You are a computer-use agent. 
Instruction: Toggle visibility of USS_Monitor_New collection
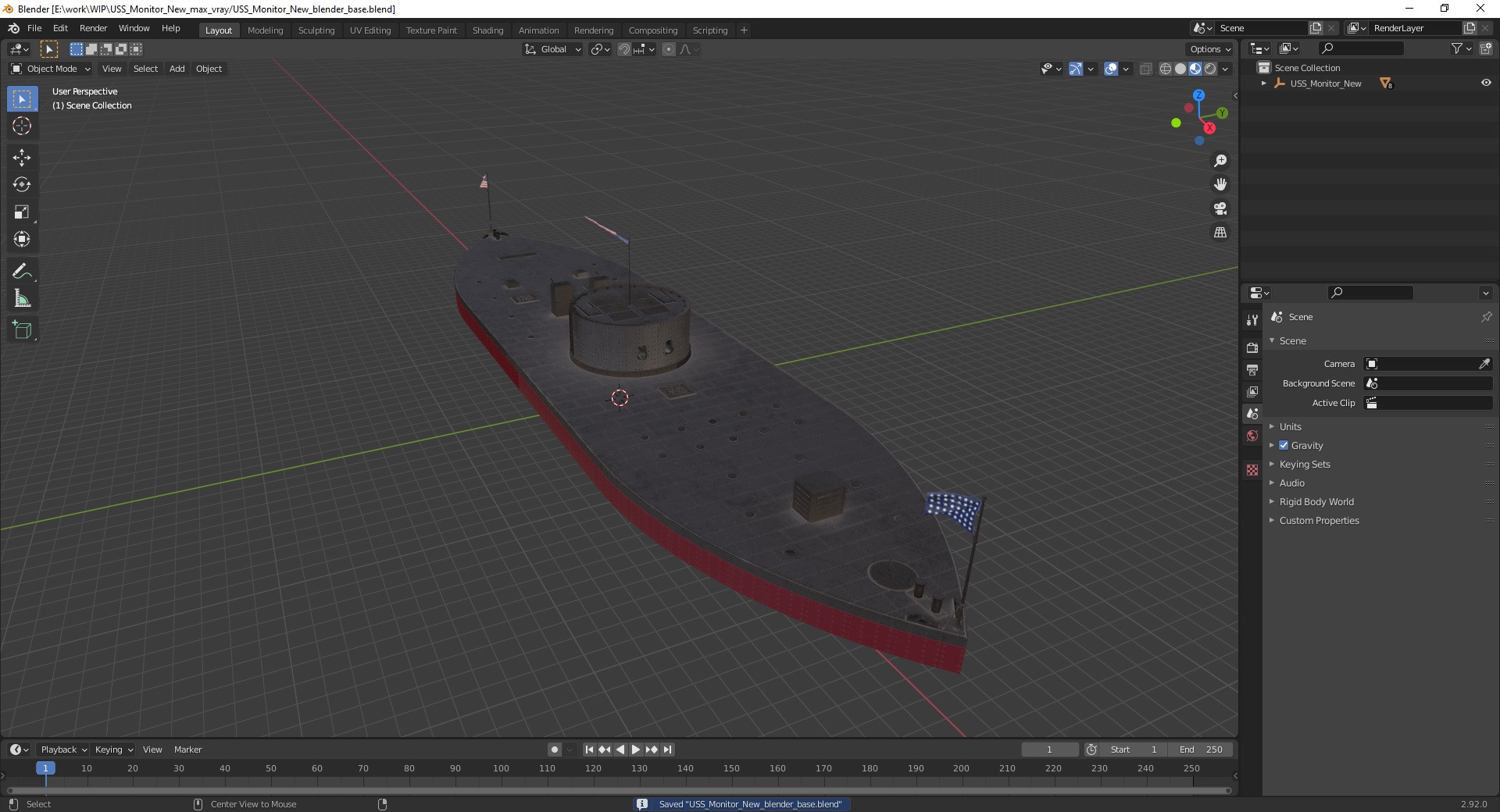pos(1486,83)
